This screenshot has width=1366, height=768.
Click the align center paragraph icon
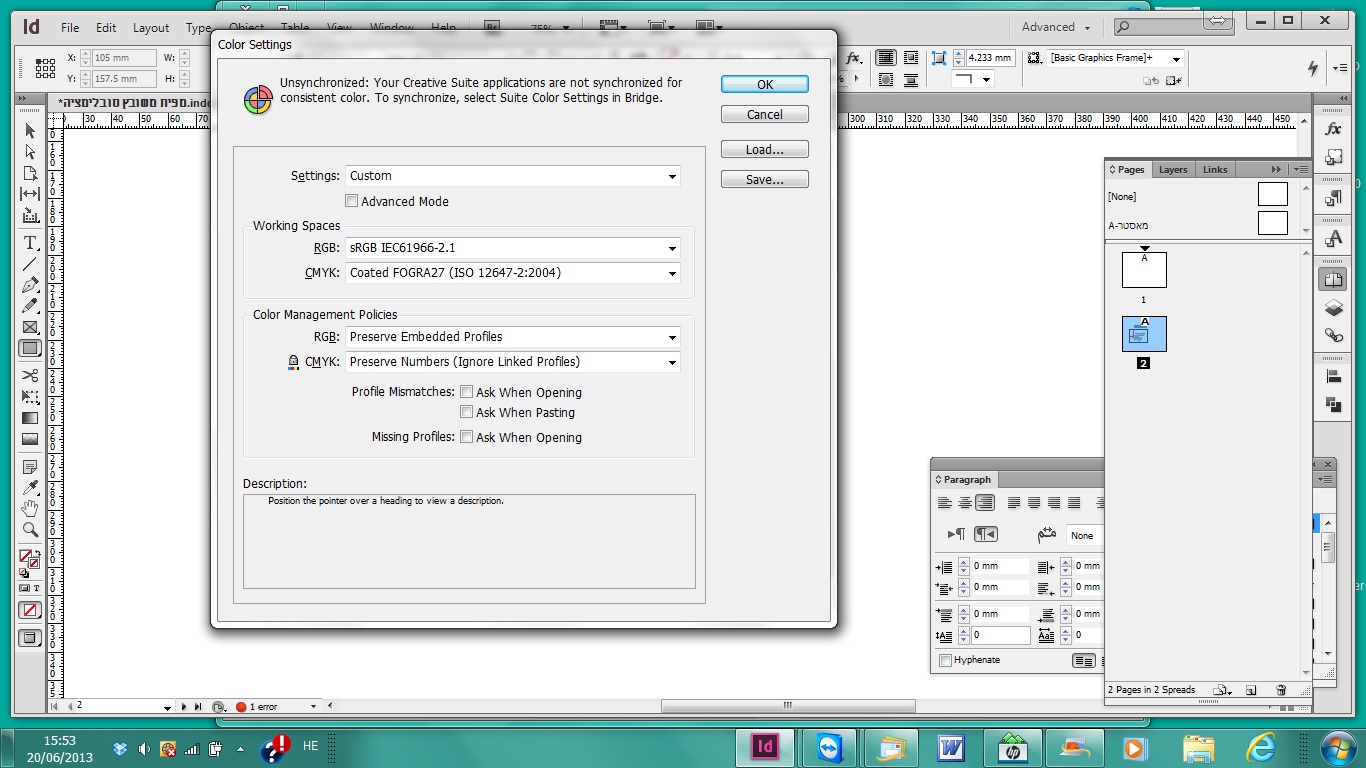[x=965, y=503]
